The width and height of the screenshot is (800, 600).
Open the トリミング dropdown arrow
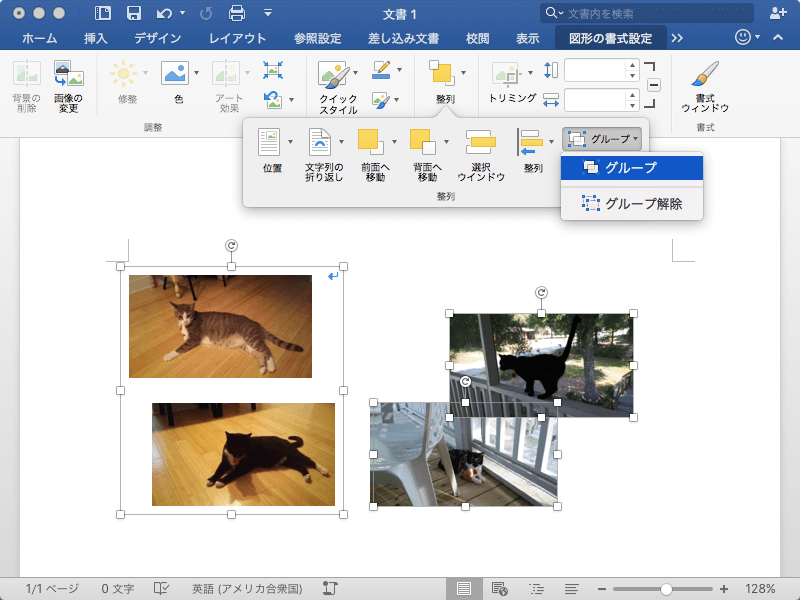pos(530,73)
